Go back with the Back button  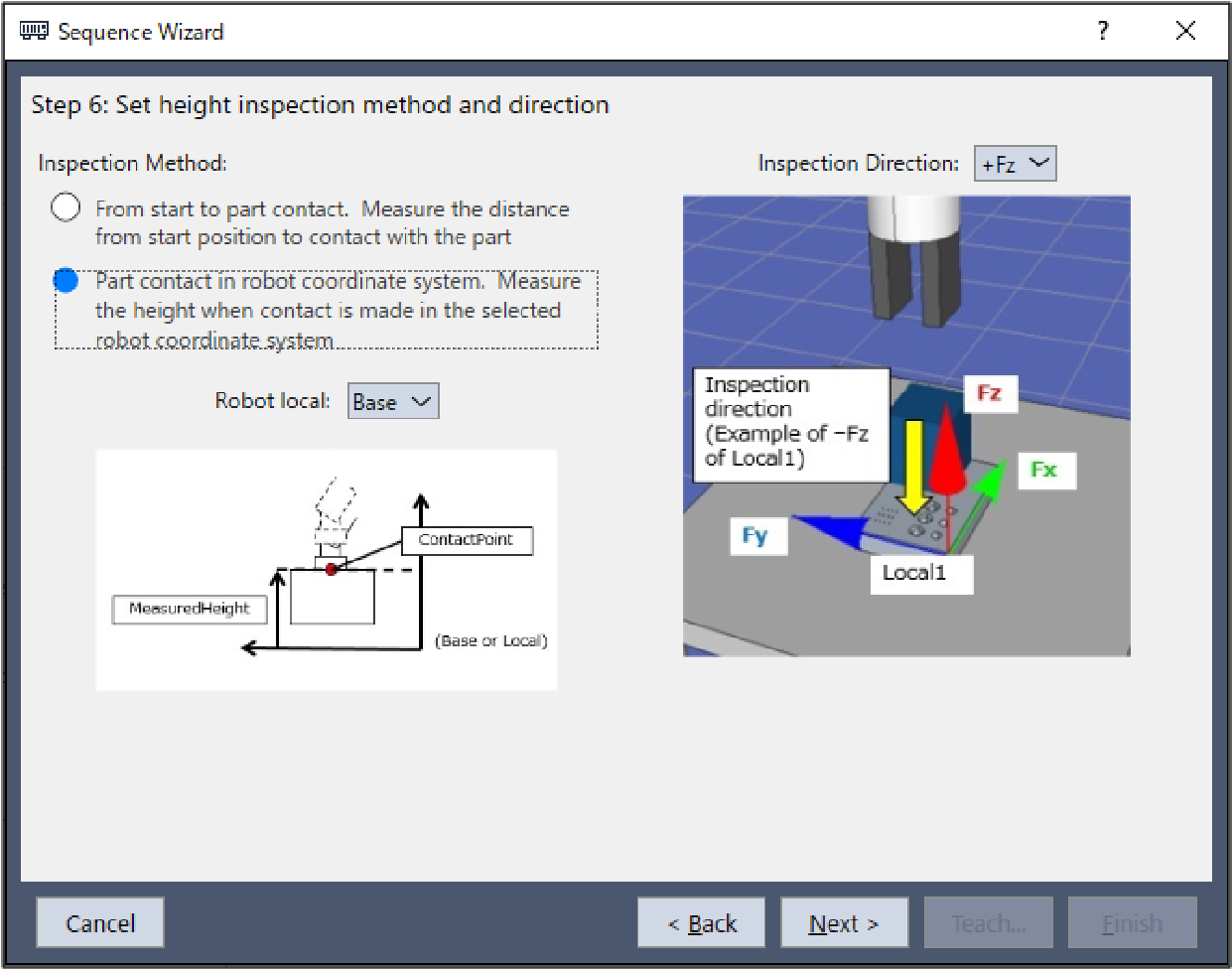point(701,923)
